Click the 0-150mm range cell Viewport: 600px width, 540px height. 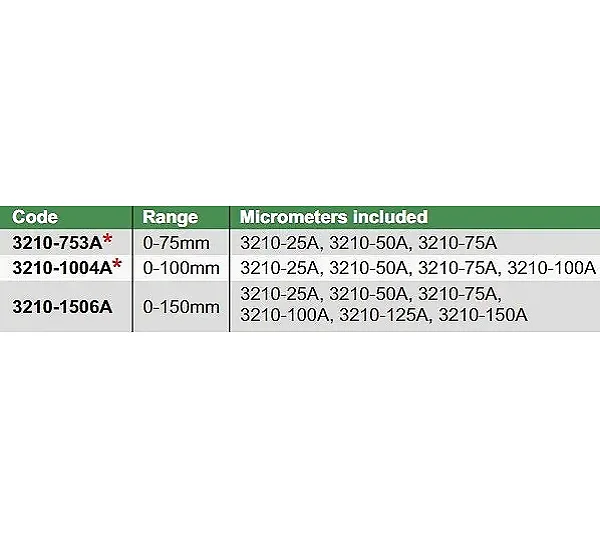coord(181,307)
